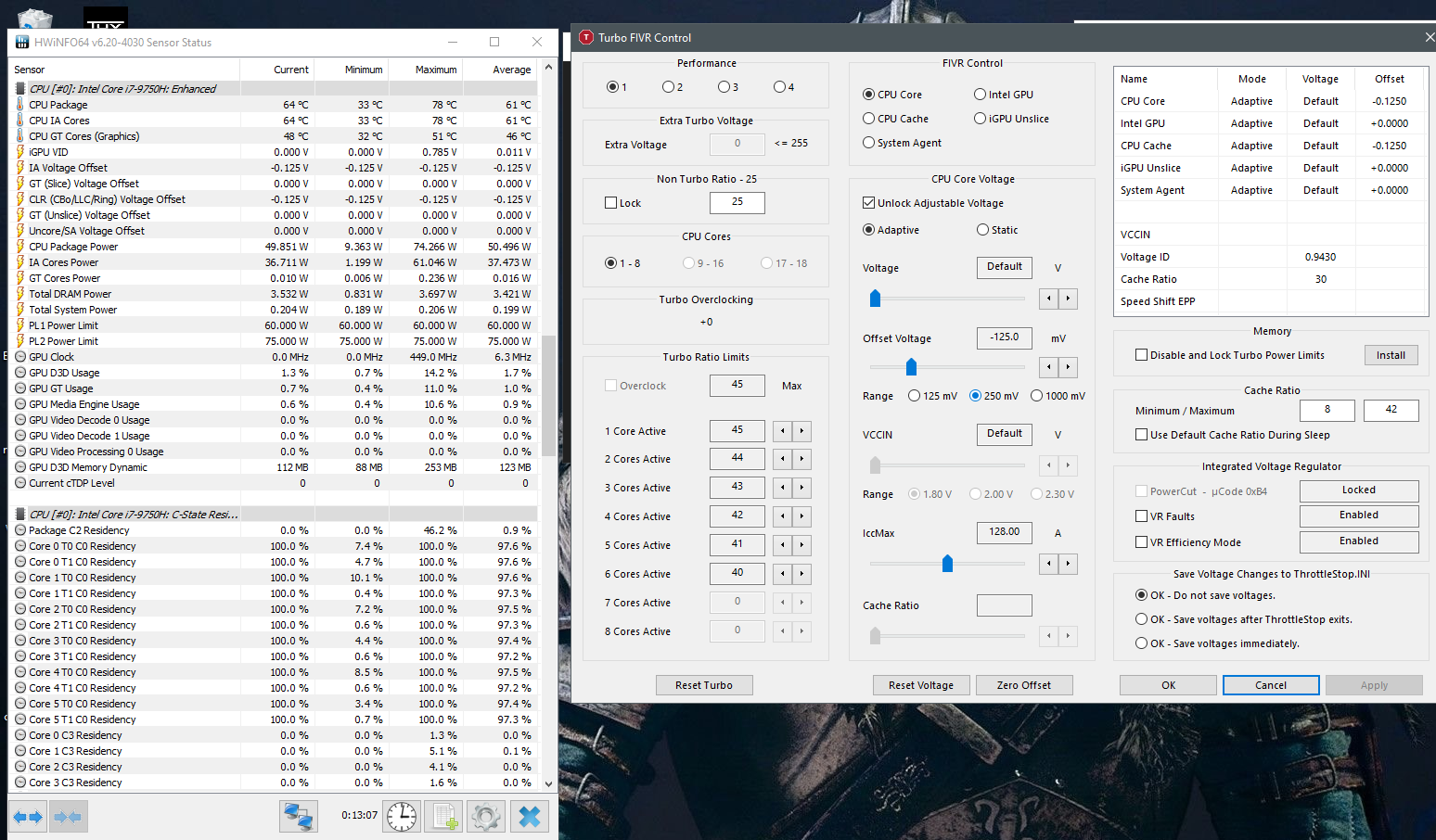The height and width of the screenshot is (840, 1436).
Task: Click the blue X close sensors icon
Action: [x=530, y=817]
